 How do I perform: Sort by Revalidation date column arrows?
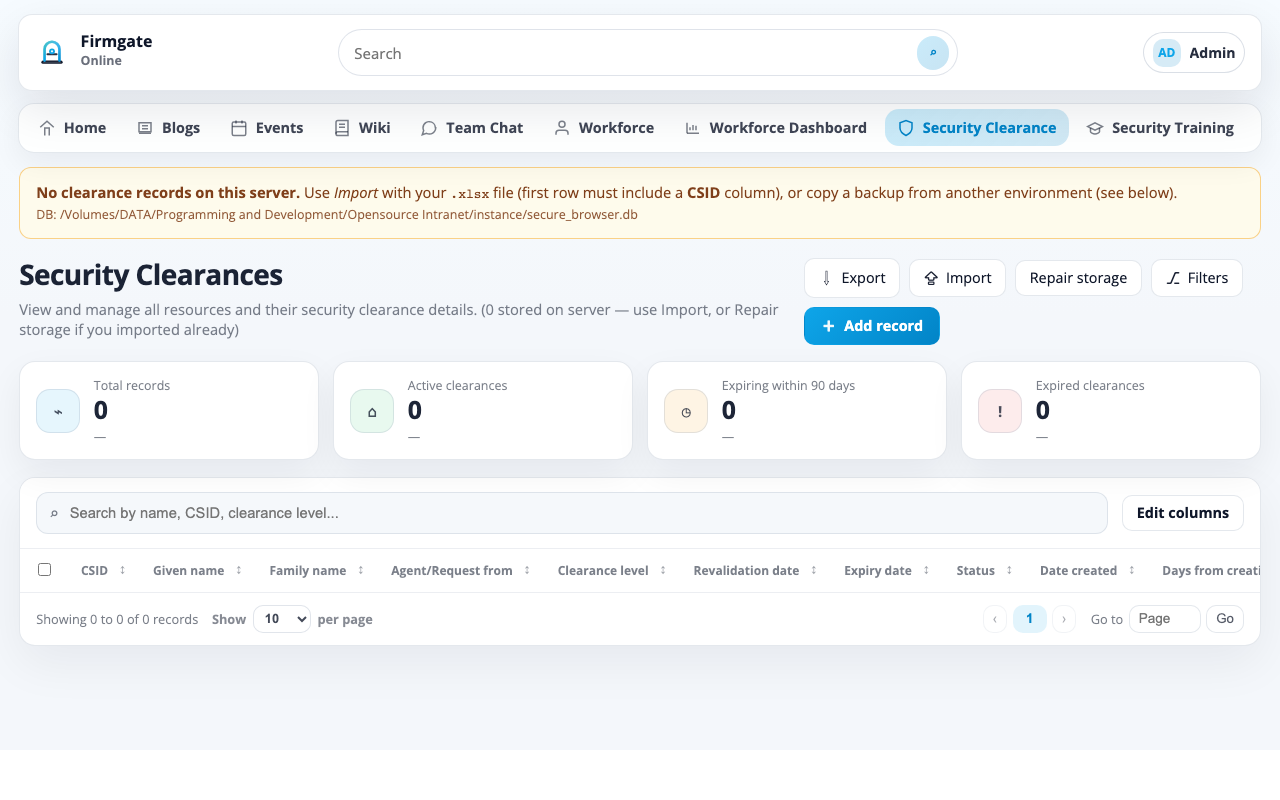(x=813, y=570)
